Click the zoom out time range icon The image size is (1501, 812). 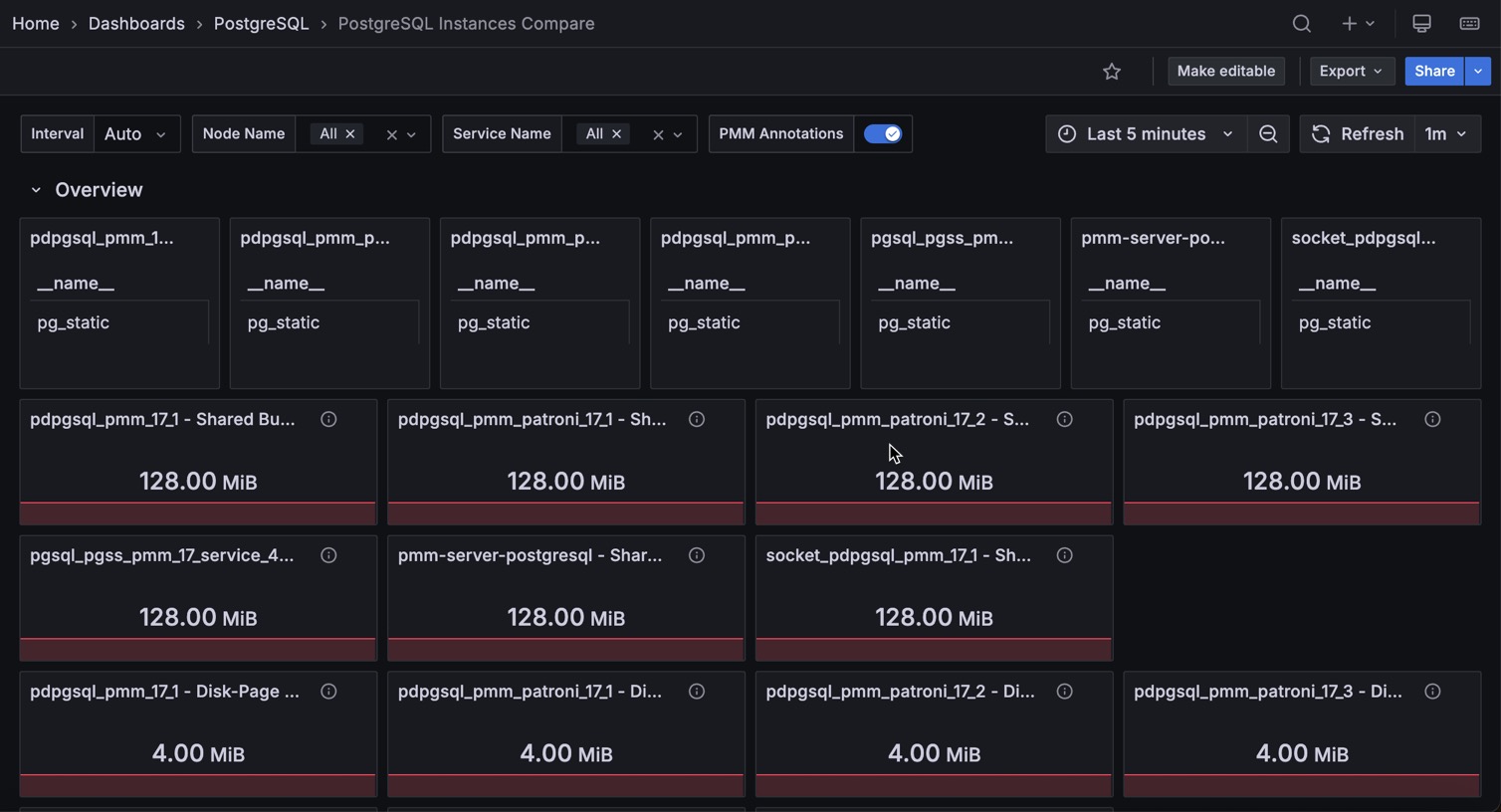[x=1268, y=134]
